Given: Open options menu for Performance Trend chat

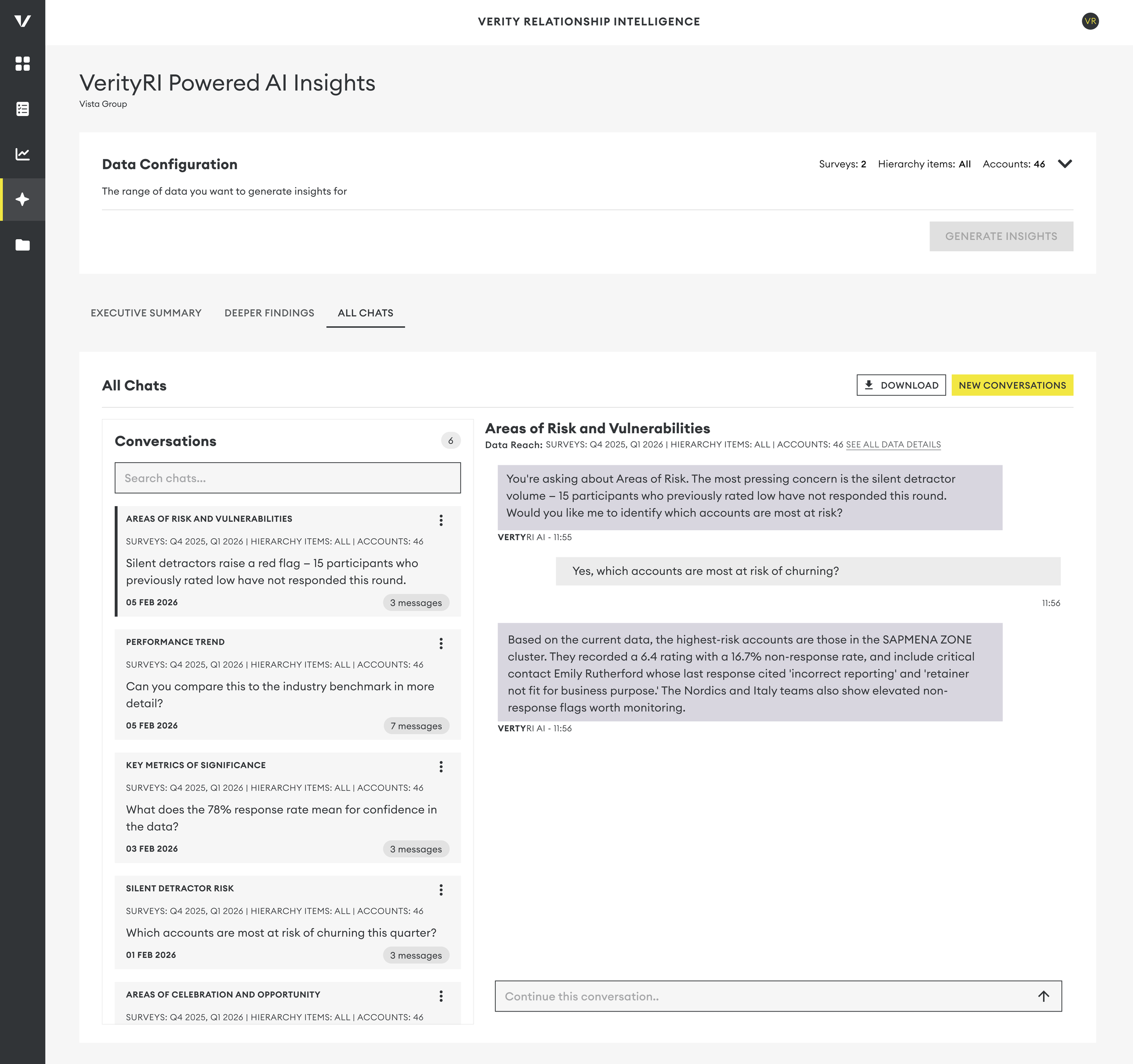Looking at the screenshot, I should 441,643.
